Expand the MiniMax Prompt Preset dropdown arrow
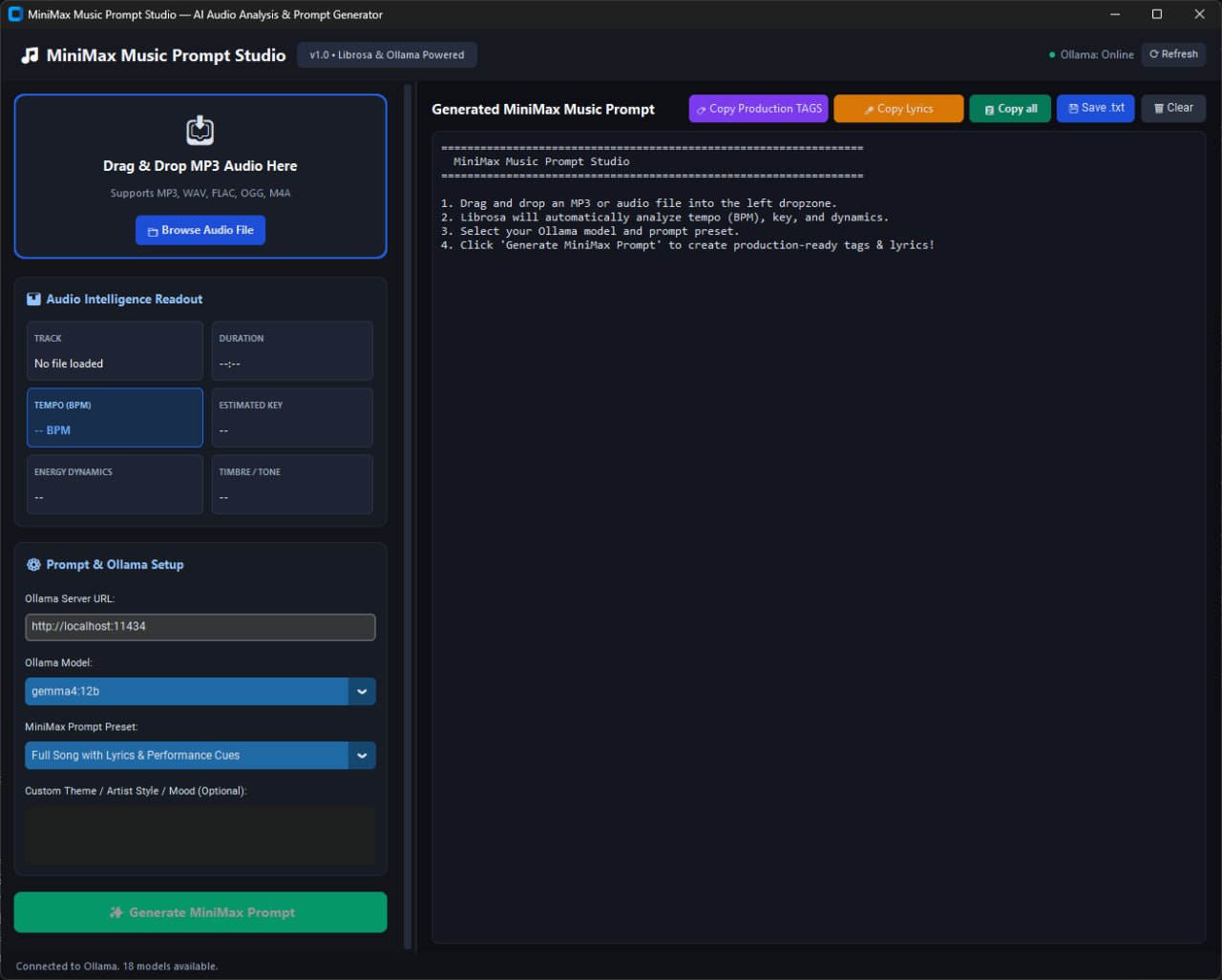 coord(362,755)
